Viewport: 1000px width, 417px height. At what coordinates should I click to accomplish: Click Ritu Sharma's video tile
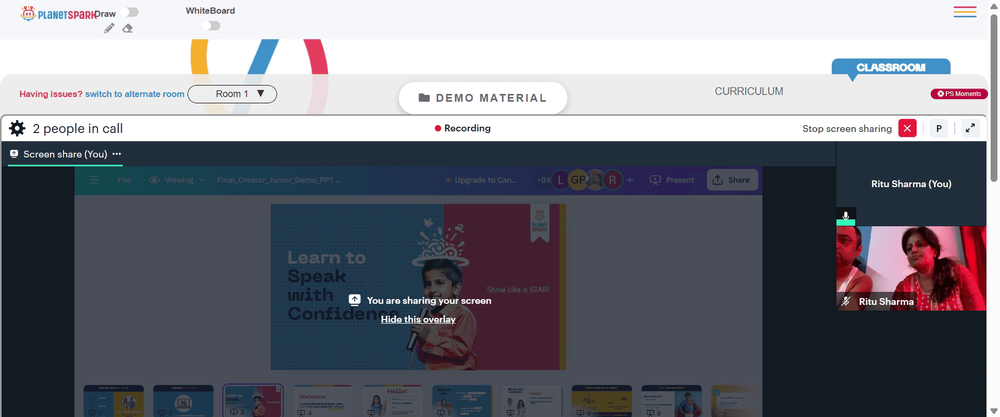pyautogui.click(x=911, y=268)
